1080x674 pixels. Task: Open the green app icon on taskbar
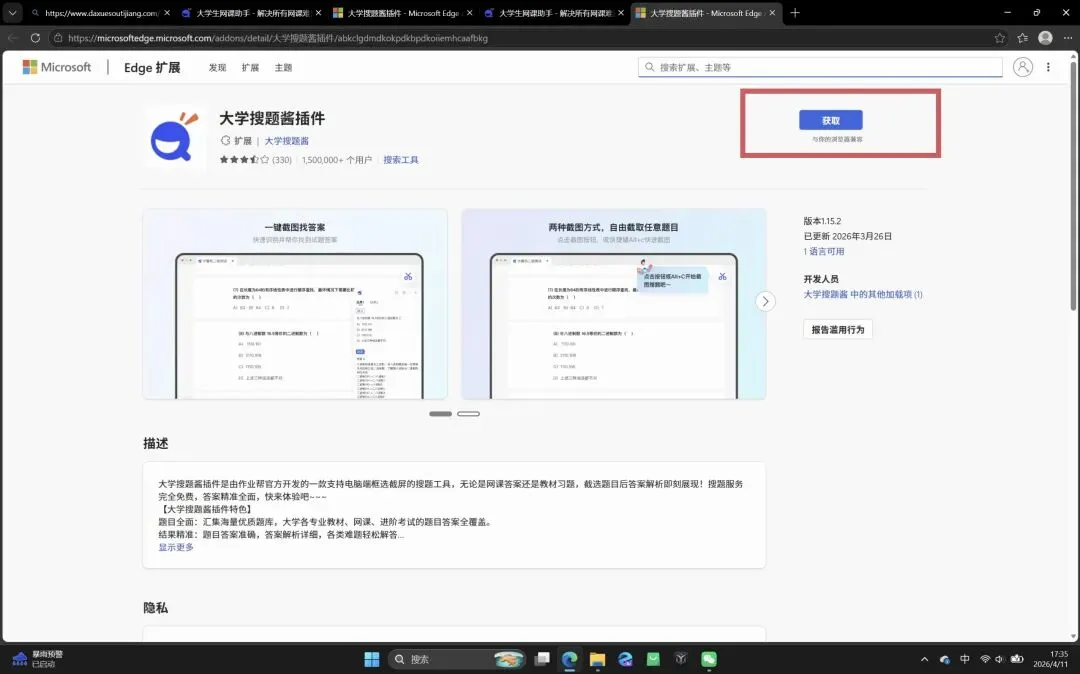[x=653, y=659]
